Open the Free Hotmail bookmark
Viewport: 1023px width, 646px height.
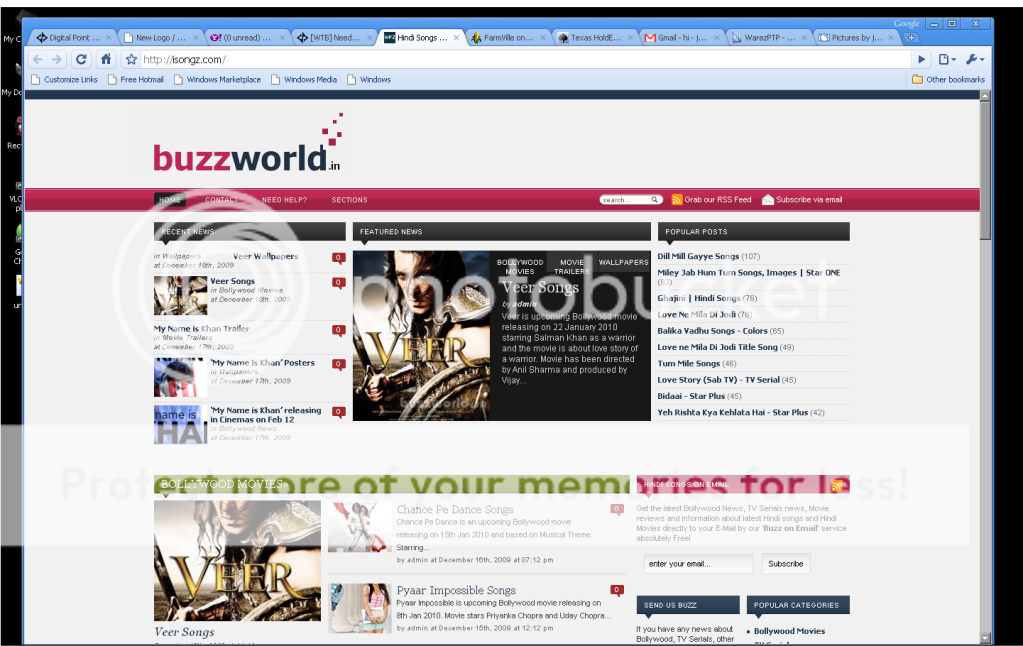click(136, 80)
